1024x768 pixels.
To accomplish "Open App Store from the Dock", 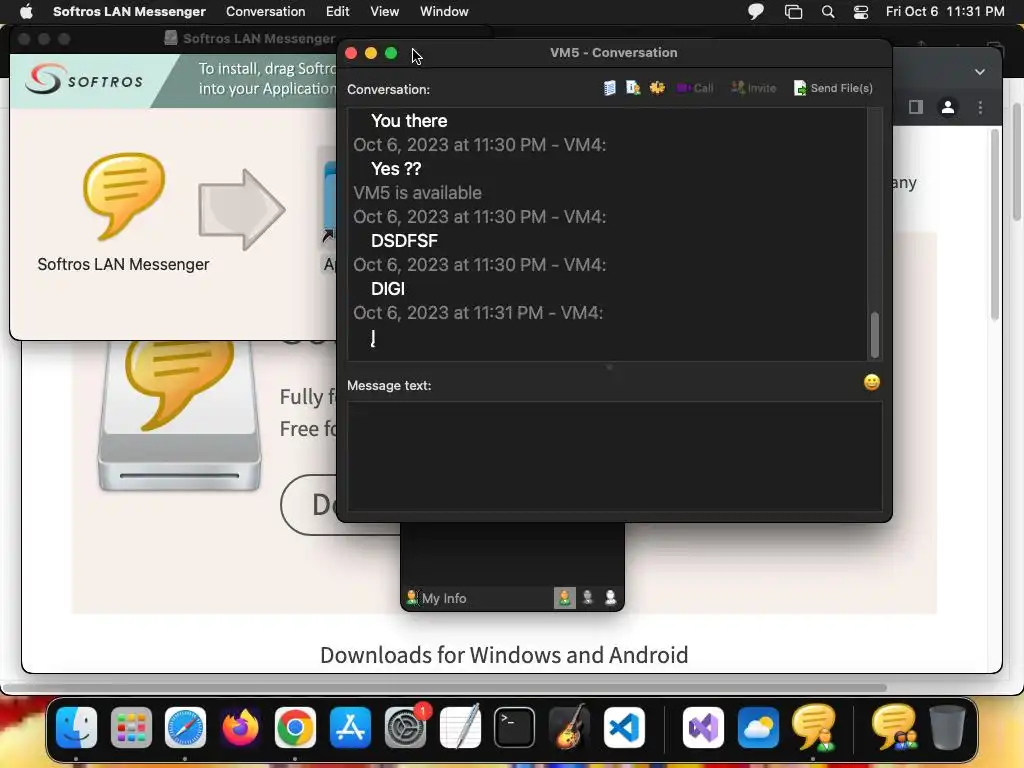I will 350,727.
